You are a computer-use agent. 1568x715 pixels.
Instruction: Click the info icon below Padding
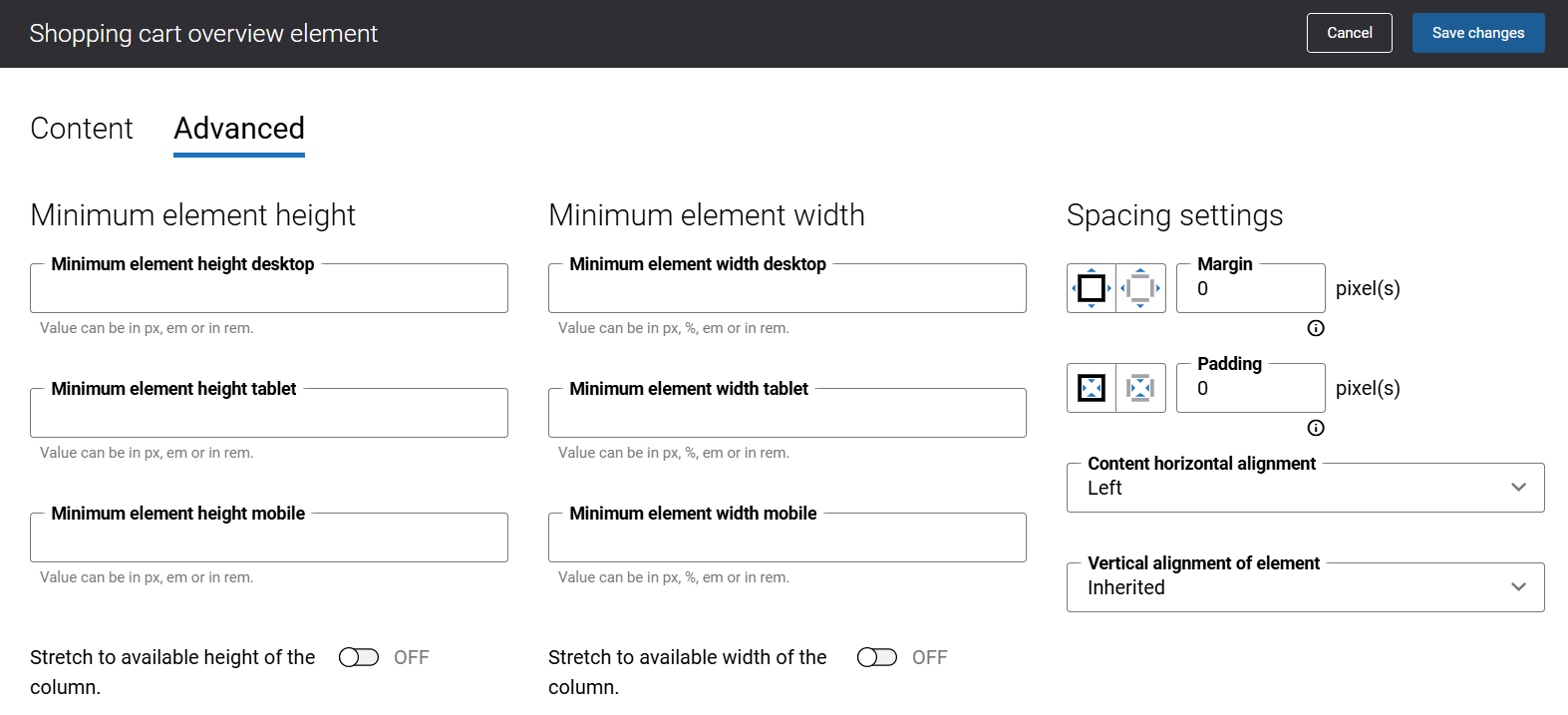click(x=1316, y=428)
